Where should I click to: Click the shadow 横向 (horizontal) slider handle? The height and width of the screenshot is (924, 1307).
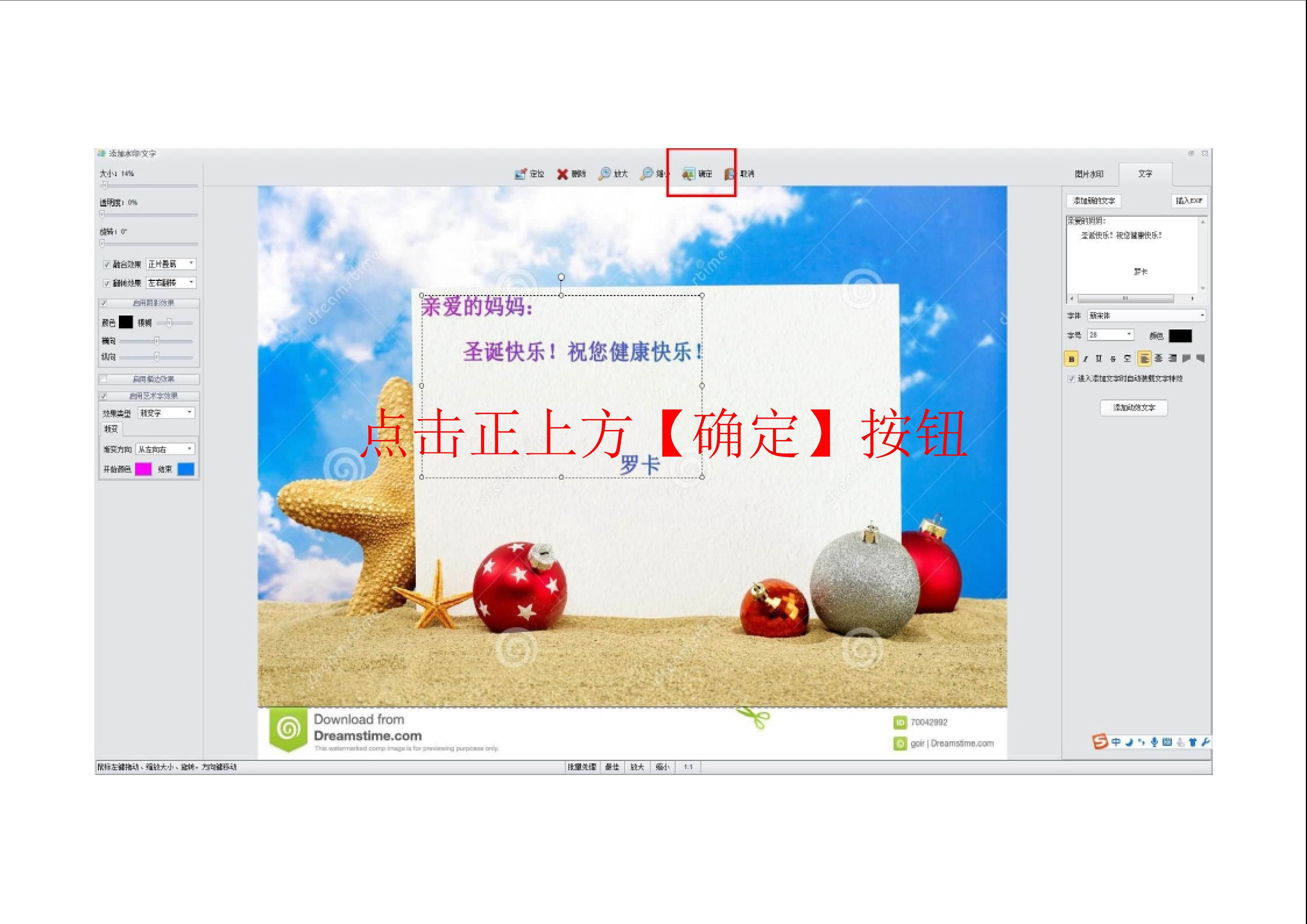[156, 341]
